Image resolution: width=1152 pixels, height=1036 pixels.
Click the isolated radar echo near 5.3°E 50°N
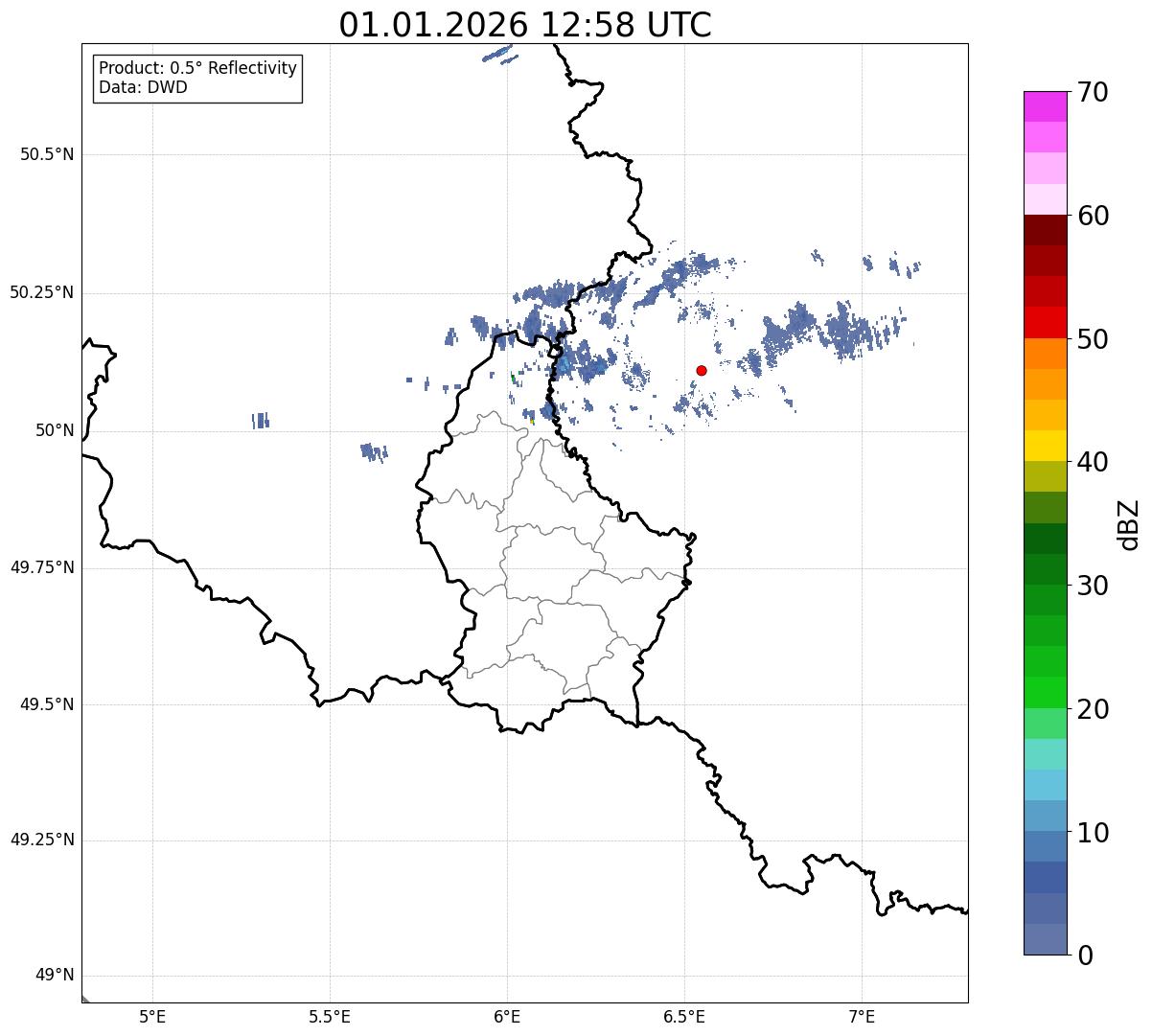click(x=261, y=420)
